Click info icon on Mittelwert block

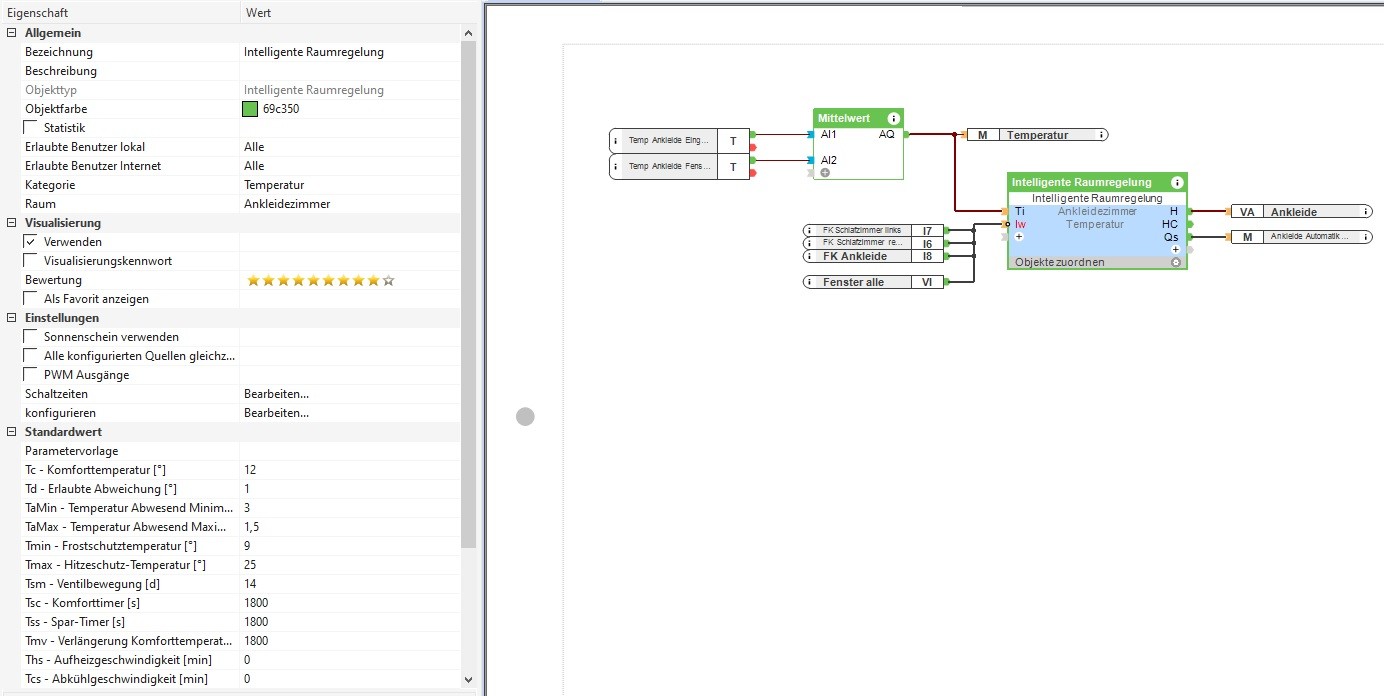click(892, 118)
